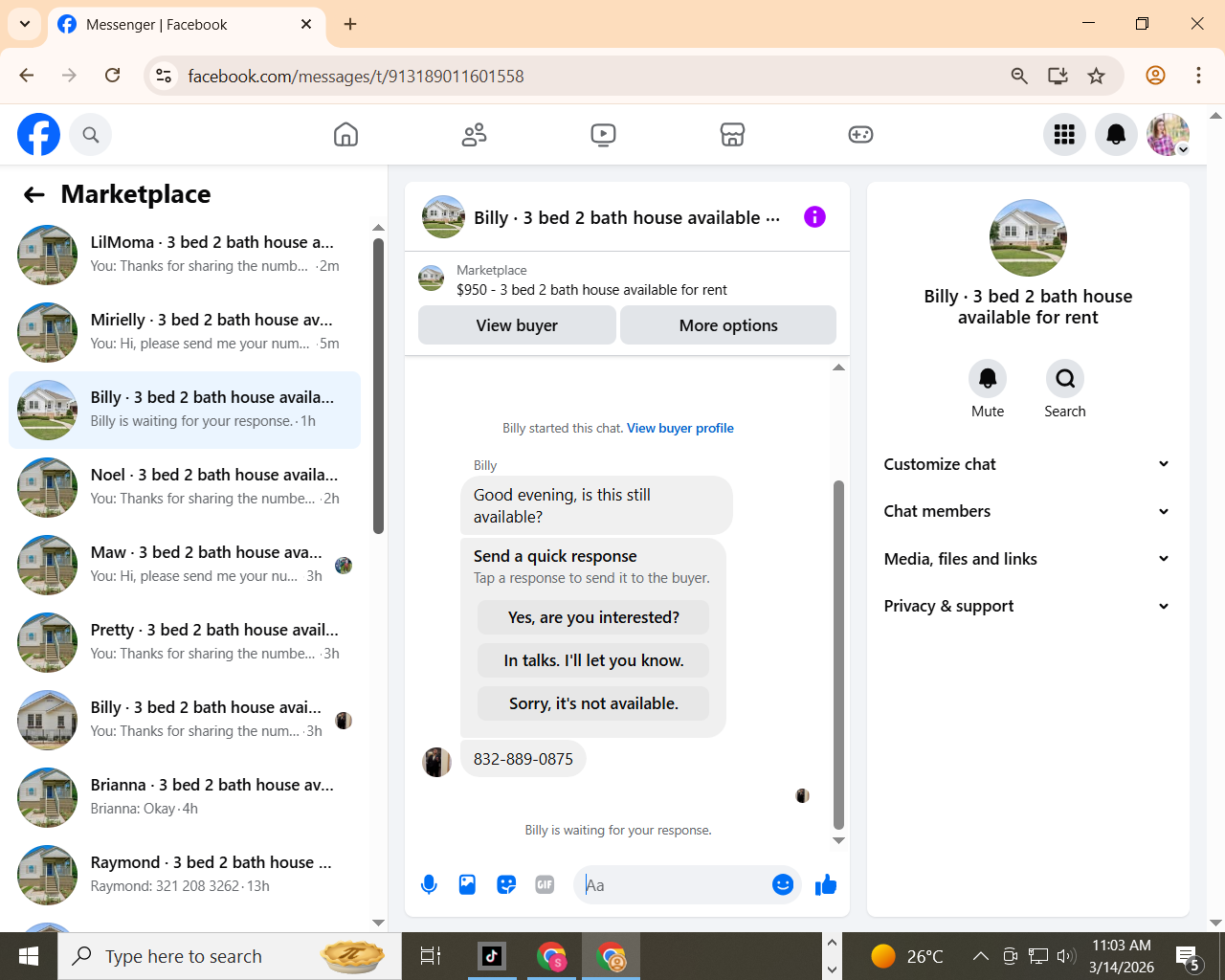Open the Gaming controller icon
Viewport: 1225px width, 980px height.
pos(860,135)
